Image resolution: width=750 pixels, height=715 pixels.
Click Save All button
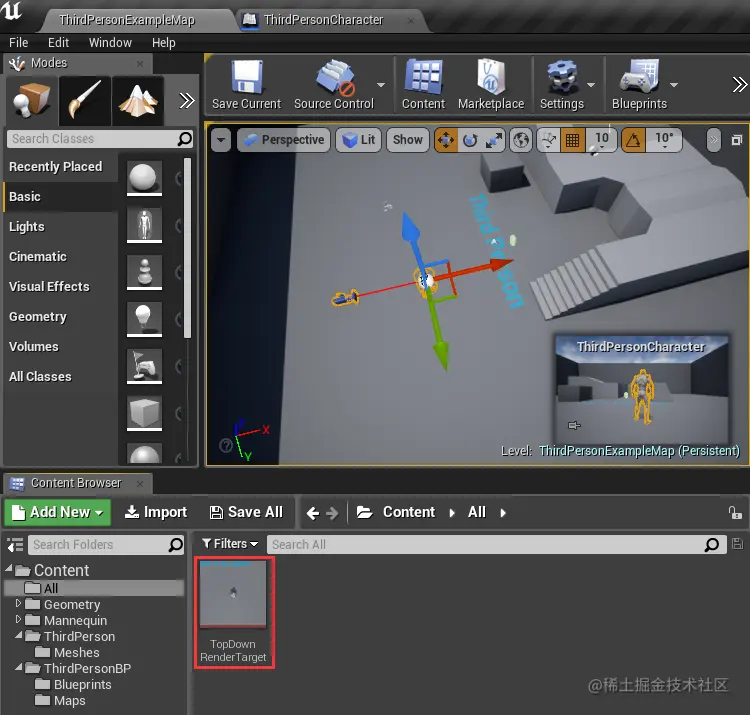click(x=246, y=512)
